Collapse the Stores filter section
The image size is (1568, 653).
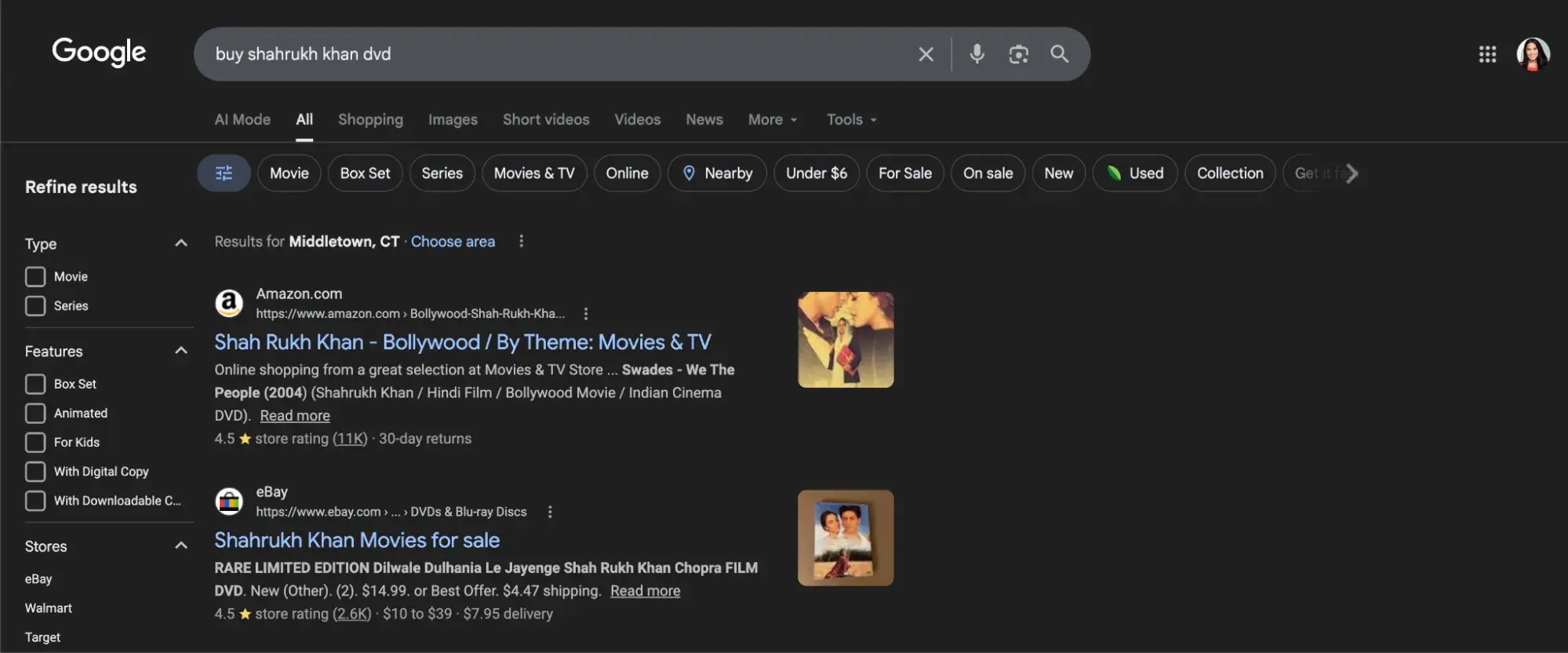coord(181,545)
